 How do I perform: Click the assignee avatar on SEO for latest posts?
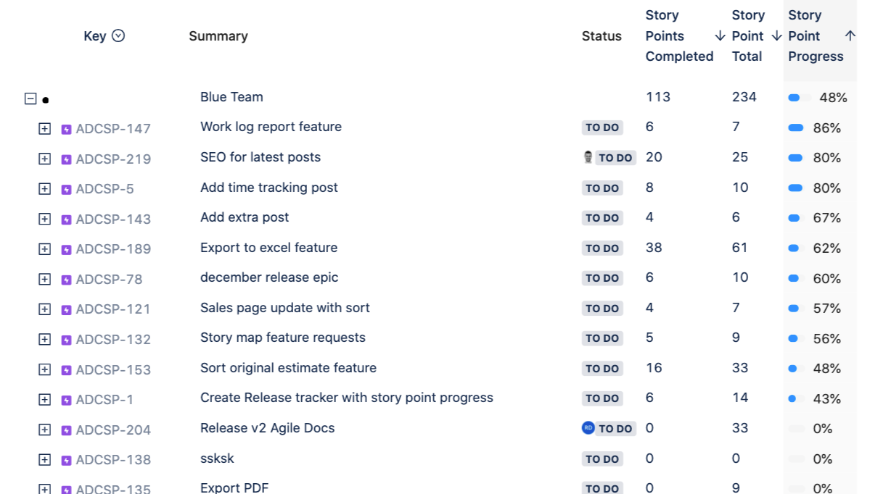tap(588, 157)
